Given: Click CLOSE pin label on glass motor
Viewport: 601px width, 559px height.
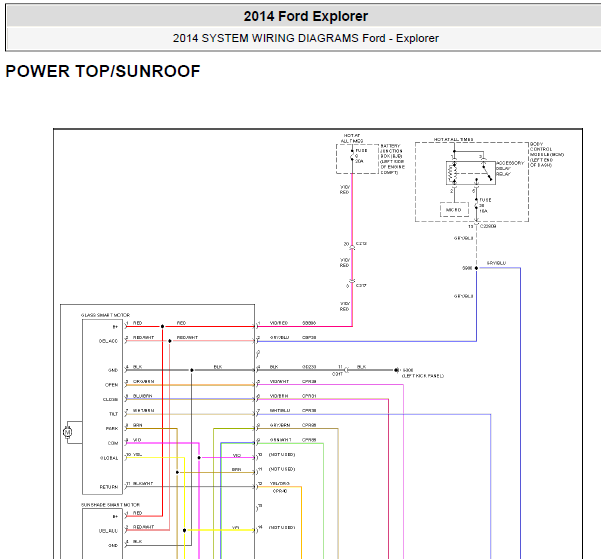Looking at the screenshot, I should (110, 400).
